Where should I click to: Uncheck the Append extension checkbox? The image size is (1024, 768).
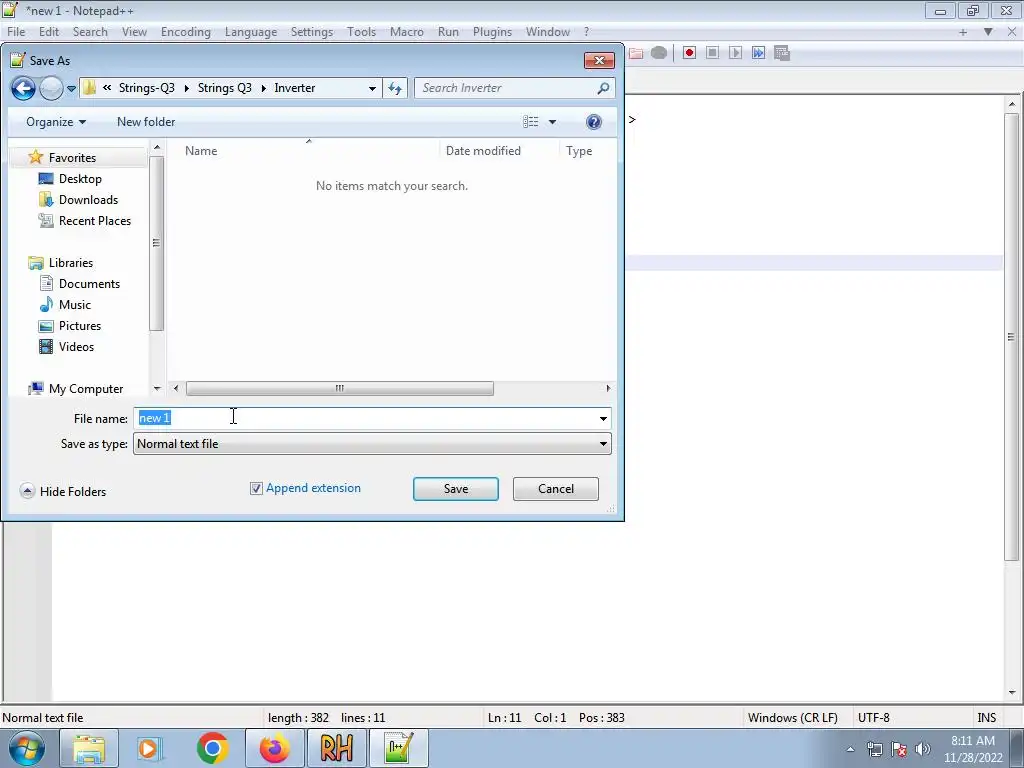pos(256,488)
